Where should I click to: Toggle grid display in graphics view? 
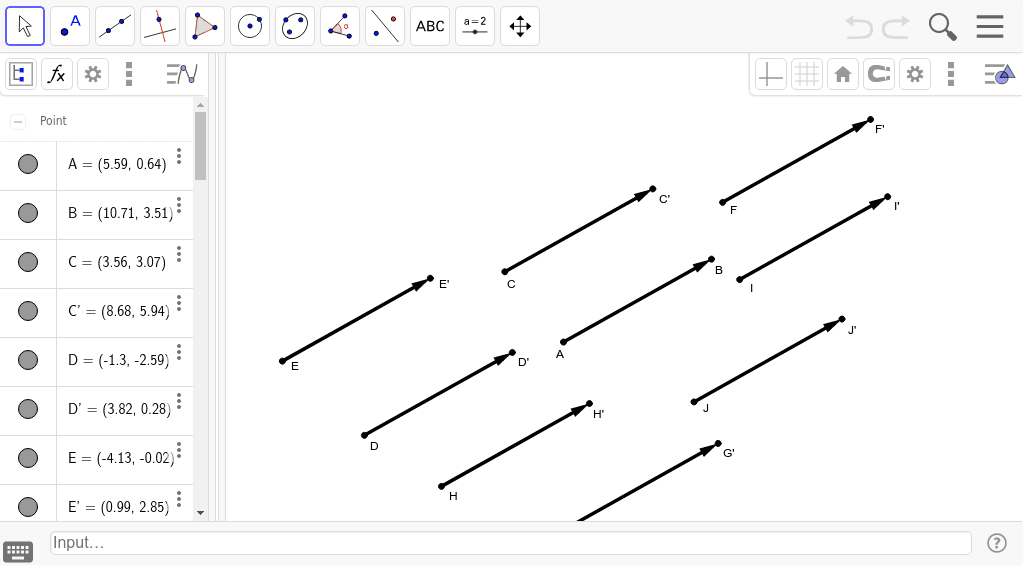(807, 74)
